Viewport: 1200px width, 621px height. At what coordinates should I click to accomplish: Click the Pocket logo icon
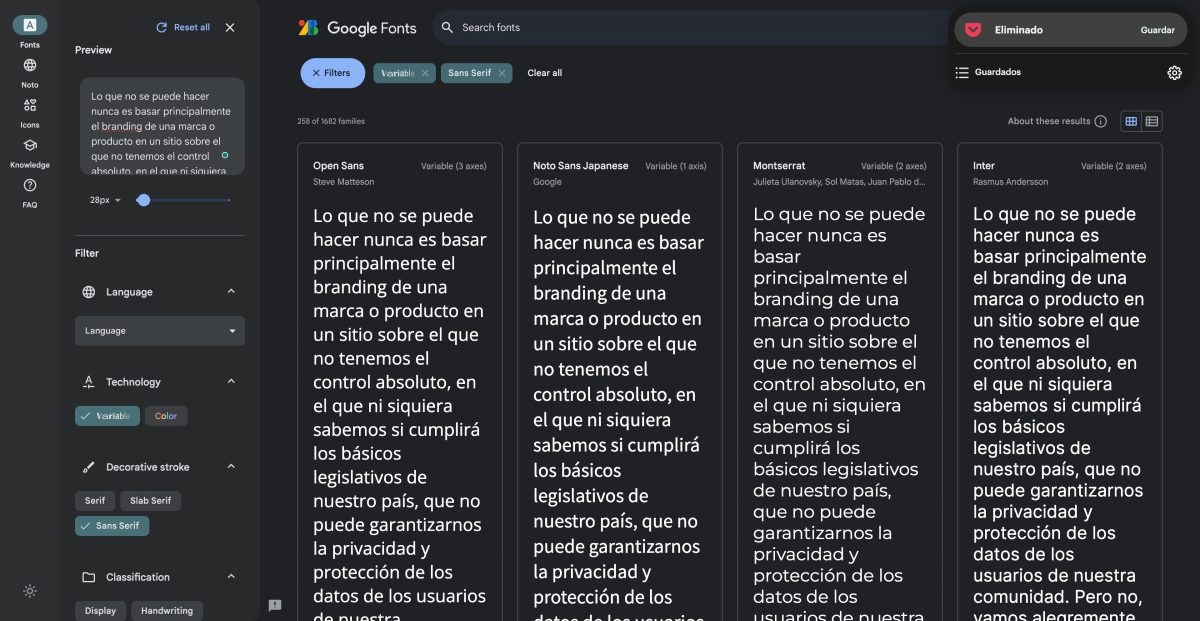[973, 30]
